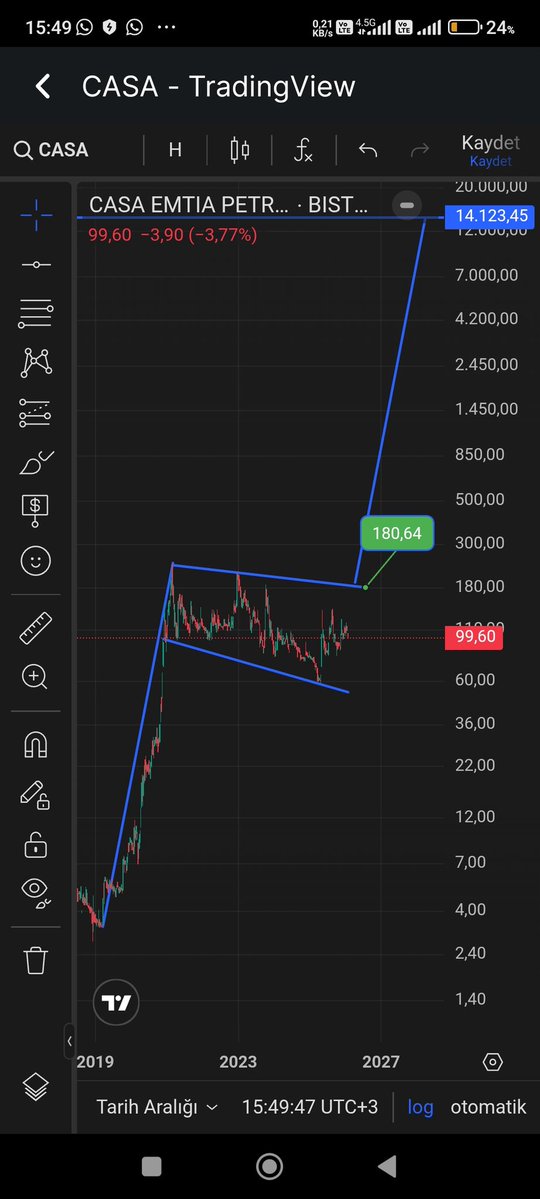
Task: Tap the back arrow beside CASA - TradingView
Action: (x=43, y=86)
